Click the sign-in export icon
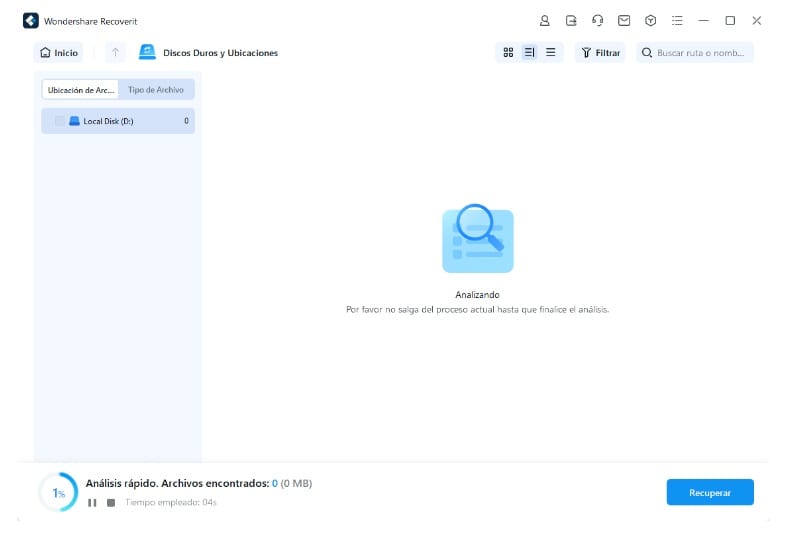Screen dimensions: 797x538 (571, 21)
